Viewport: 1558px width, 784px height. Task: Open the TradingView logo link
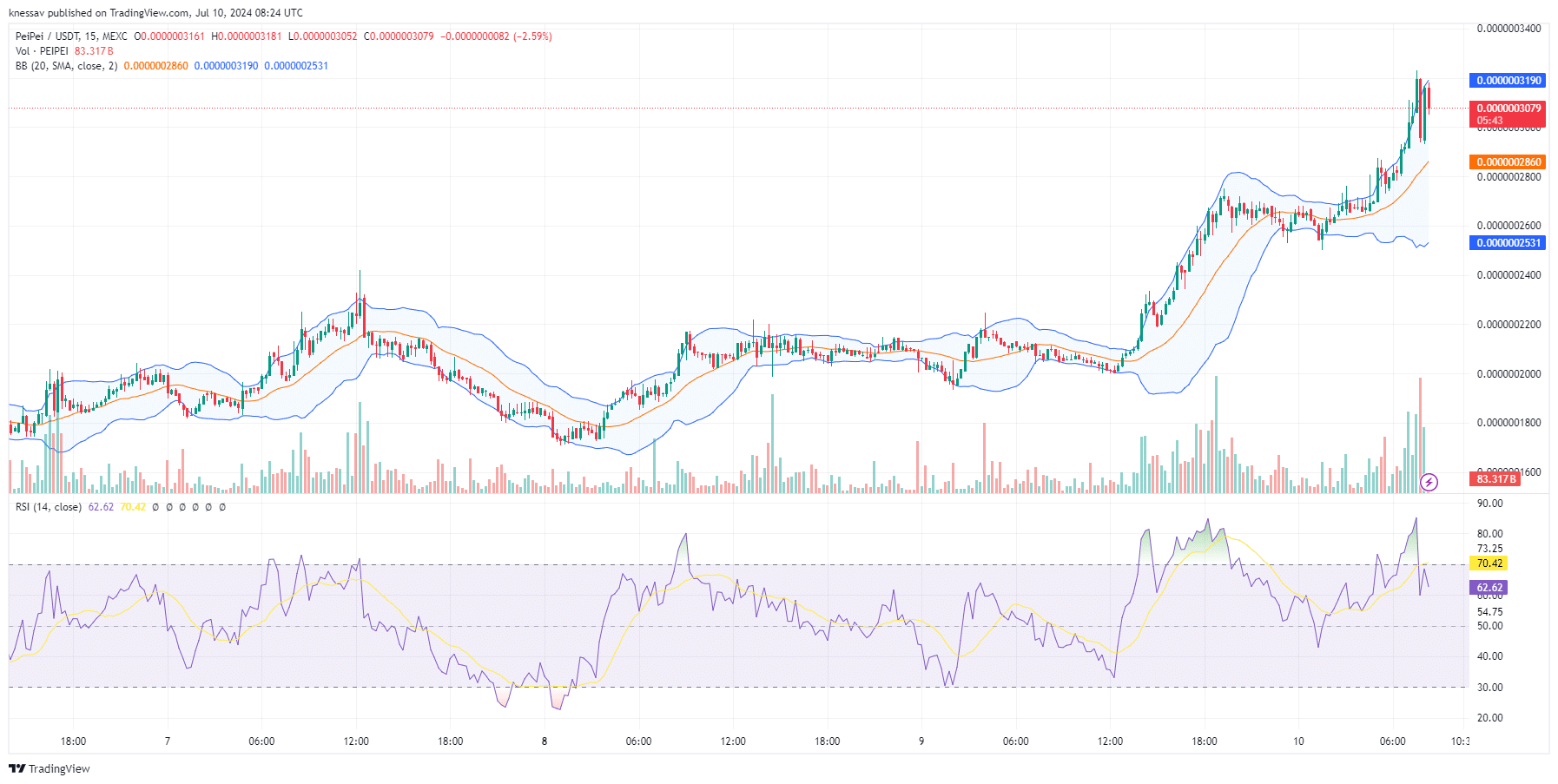[50, 768]
